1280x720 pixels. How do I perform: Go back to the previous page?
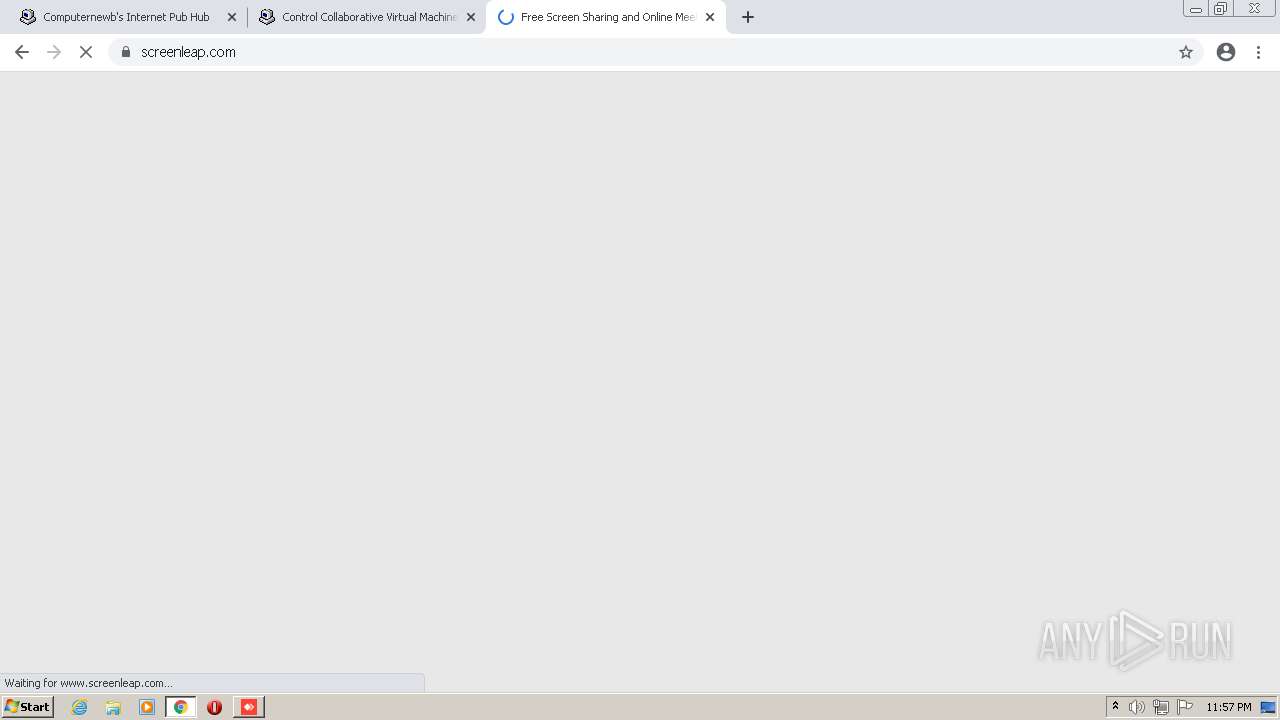[x=22, y=52]
